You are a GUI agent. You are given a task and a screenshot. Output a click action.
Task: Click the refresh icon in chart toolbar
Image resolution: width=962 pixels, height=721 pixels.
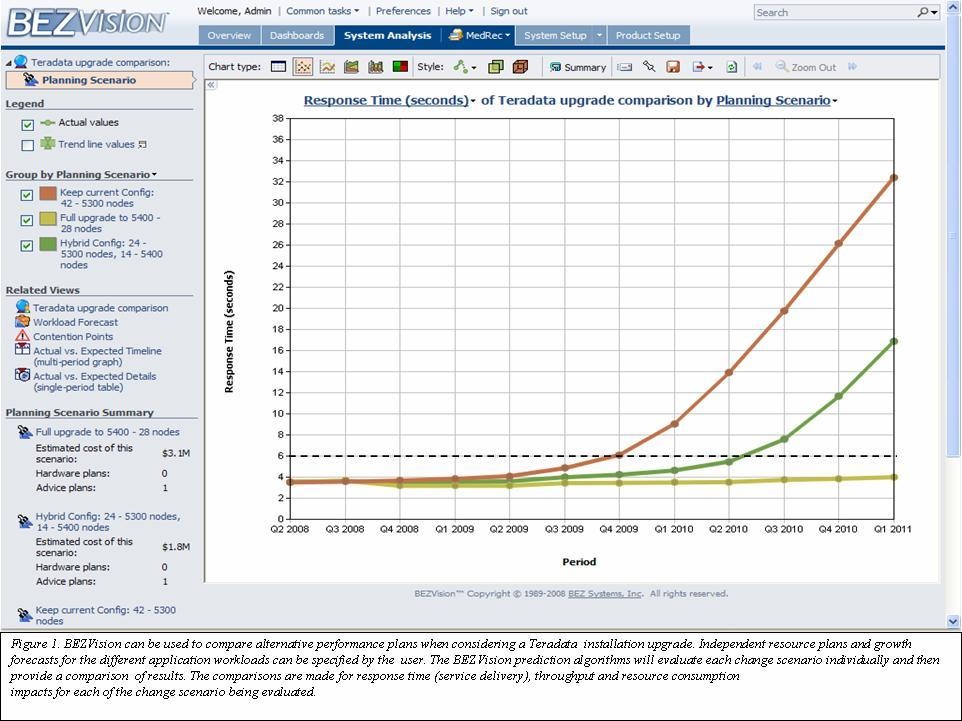731,67
